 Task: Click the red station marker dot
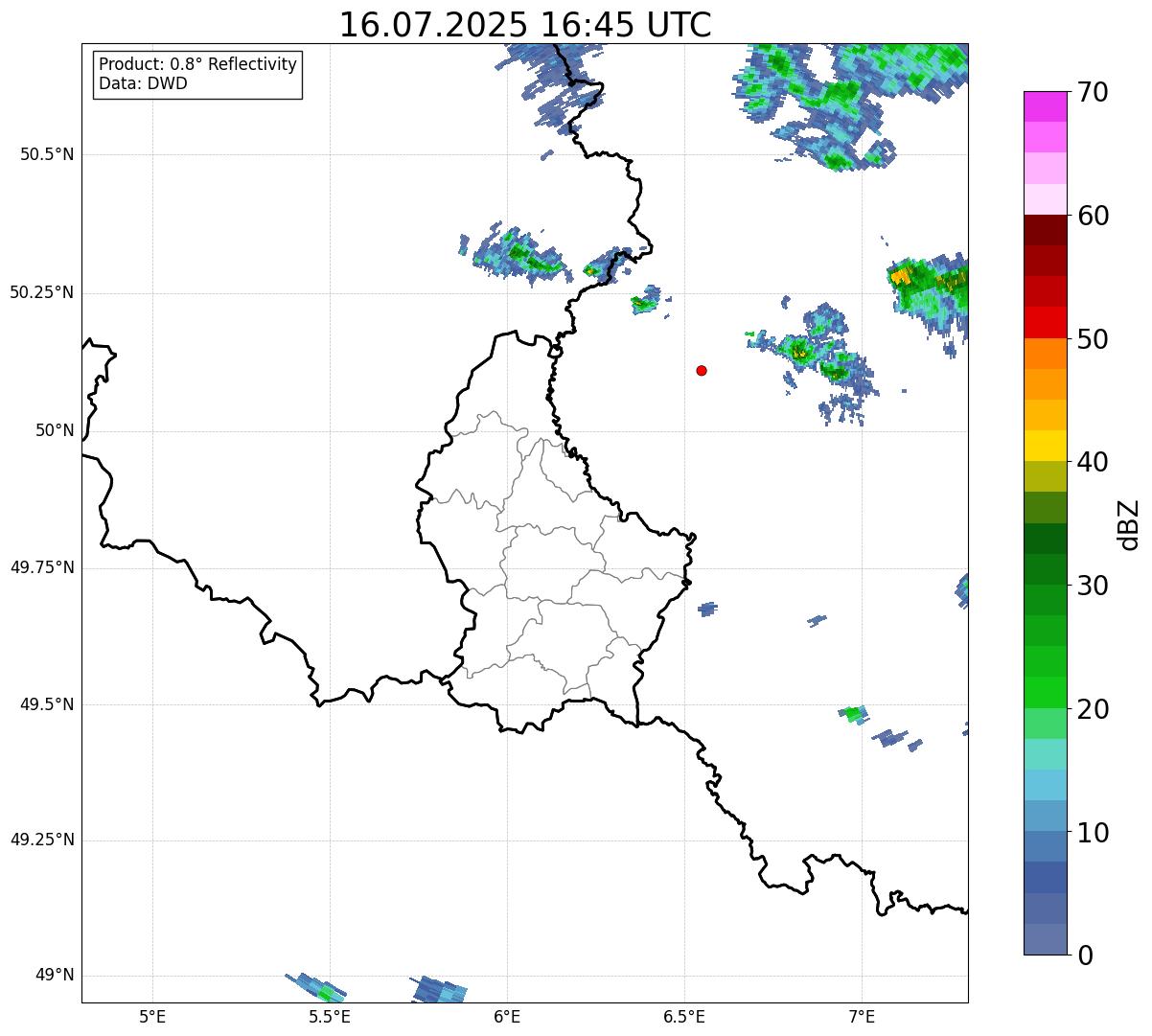coord(702,370)
